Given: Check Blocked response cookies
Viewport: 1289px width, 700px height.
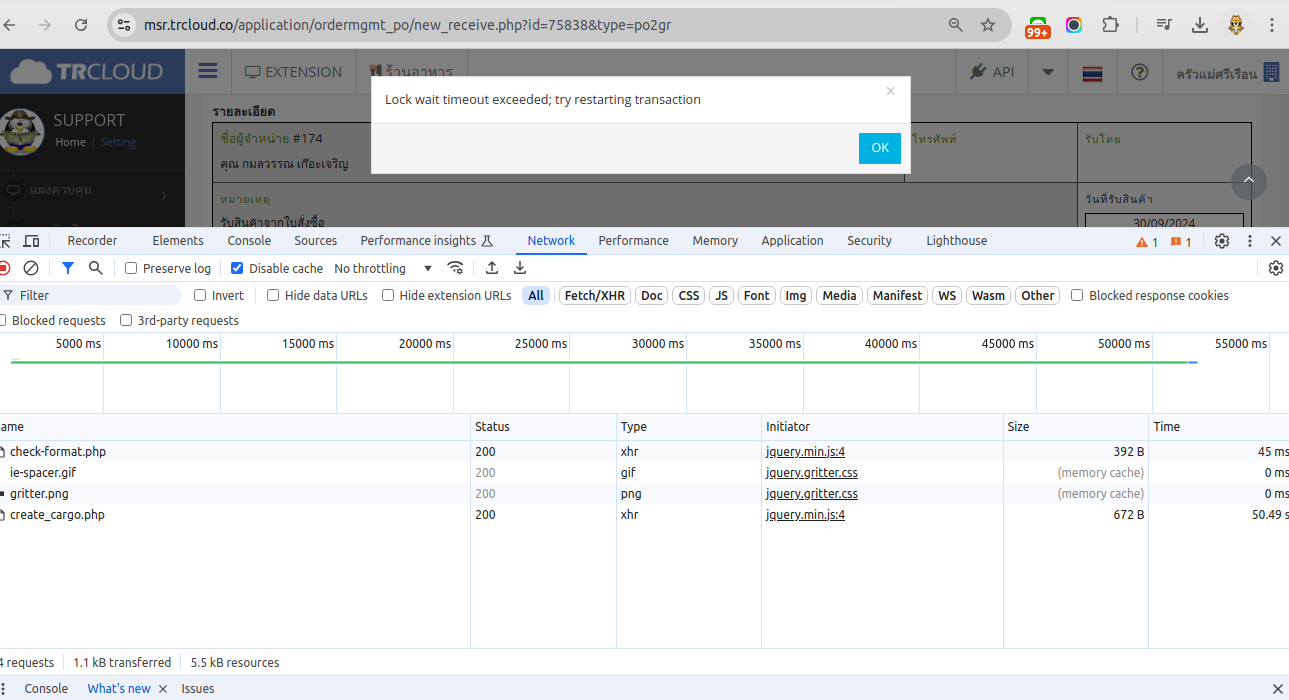Looking at the screenshot, I should click(x=1077, y=295).
